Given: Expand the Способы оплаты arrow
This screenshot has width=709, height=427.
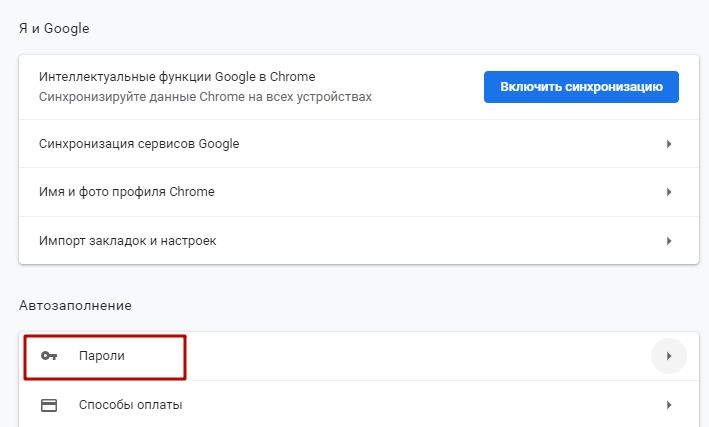Looking at the screenshot, I should click(x=668, y=405).
